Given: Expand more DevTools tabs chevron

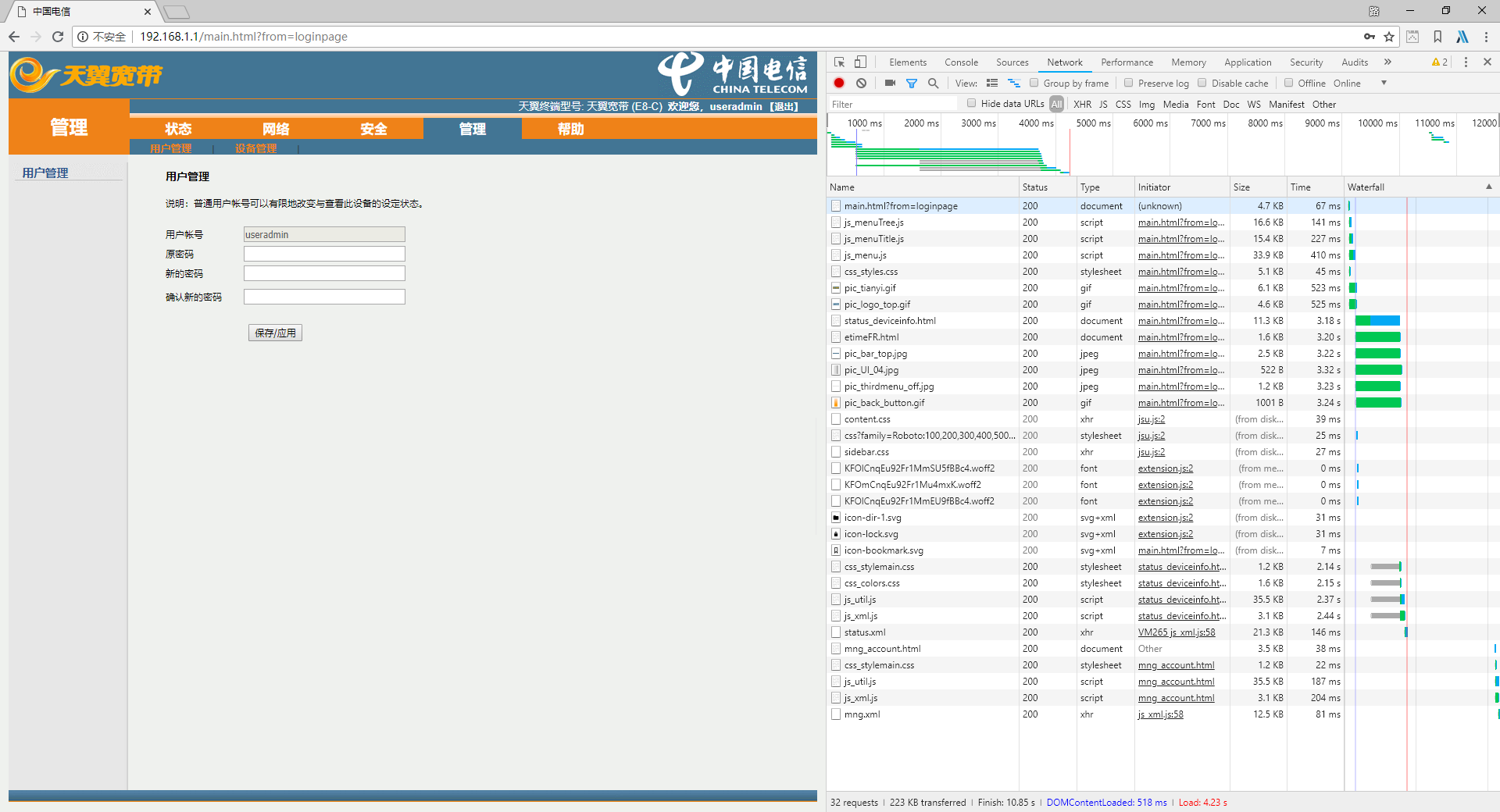Looking at the screenshot, I should coord(1387,62).
